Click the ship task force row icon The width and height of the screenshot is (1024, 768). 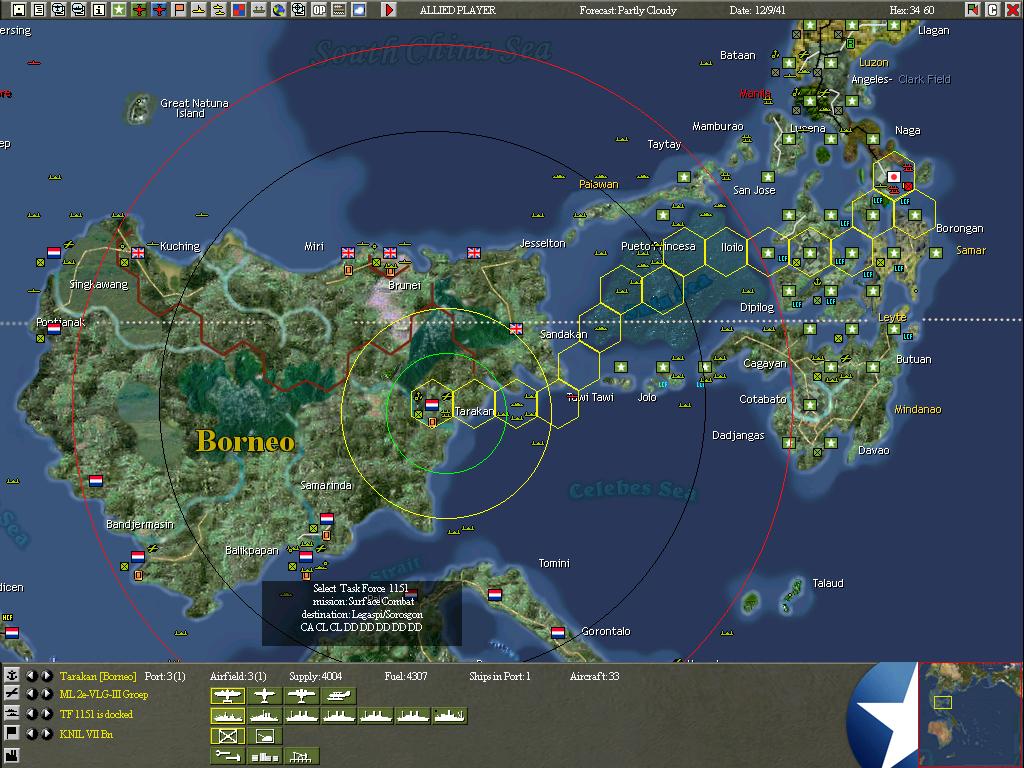pyautogui.click(x=11, y=713)
